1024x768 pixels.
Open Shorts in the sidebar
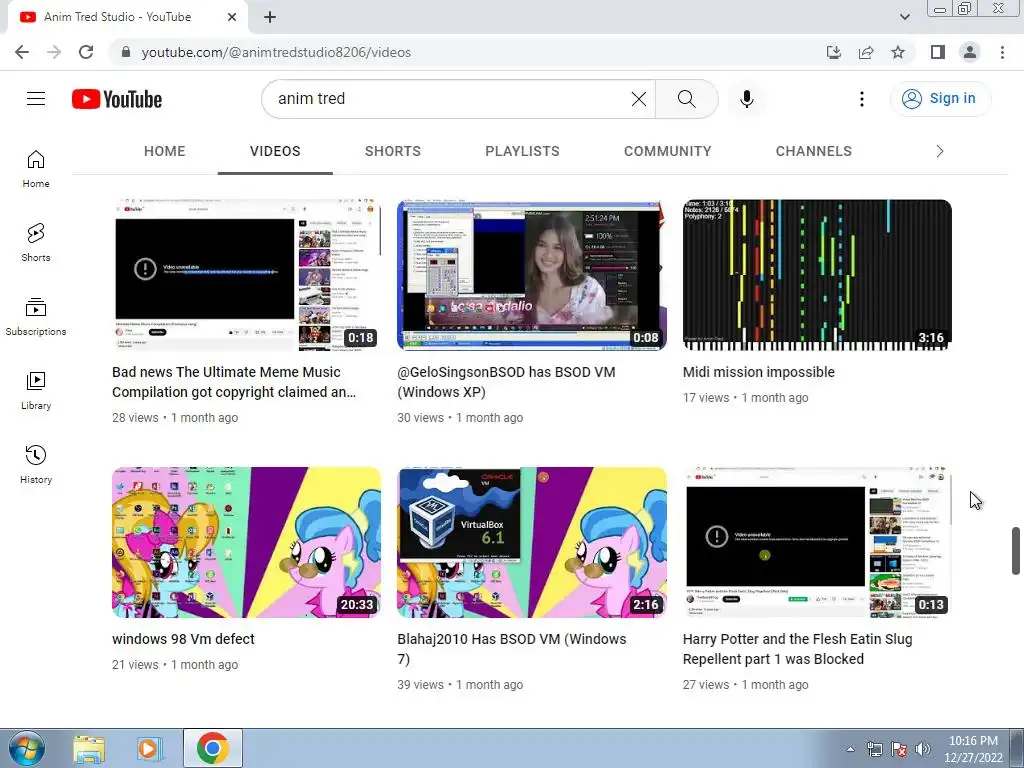coord(36,242)
